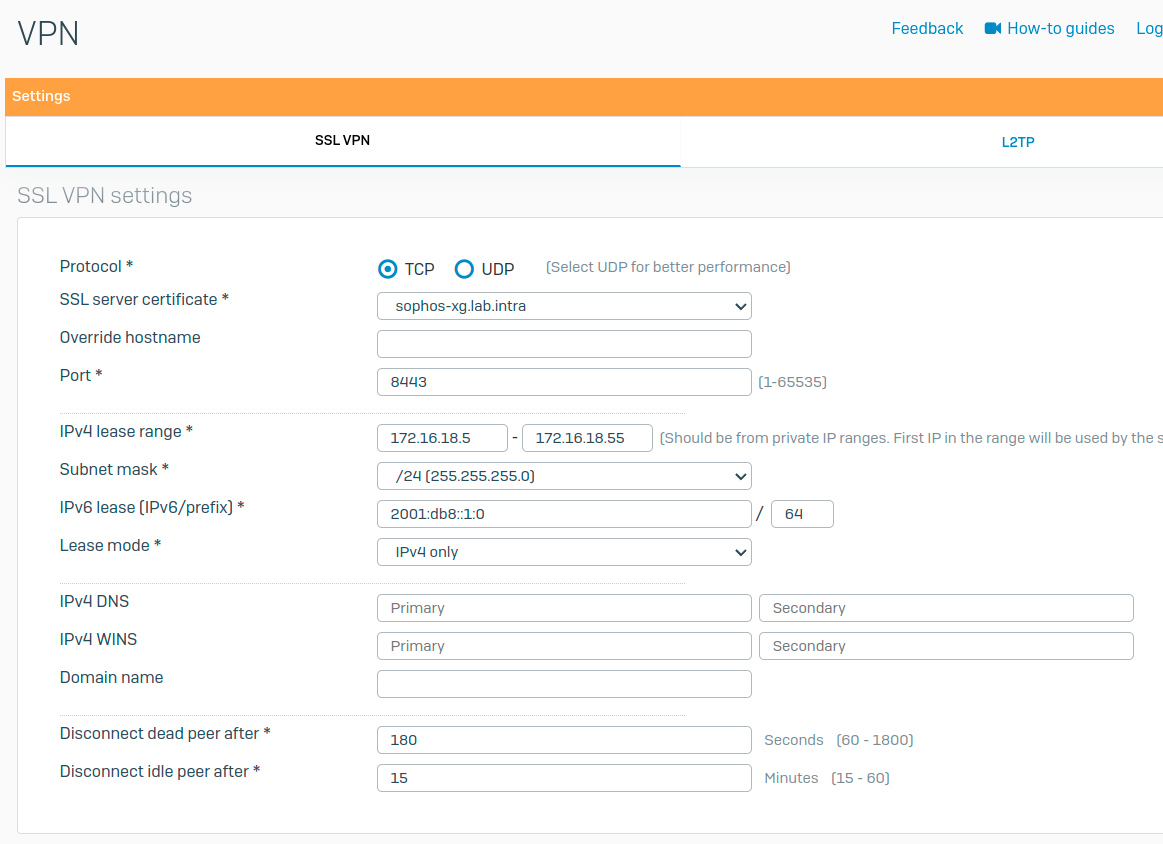Edit the Disconnect dead peer after field

[x=564, y=740]
